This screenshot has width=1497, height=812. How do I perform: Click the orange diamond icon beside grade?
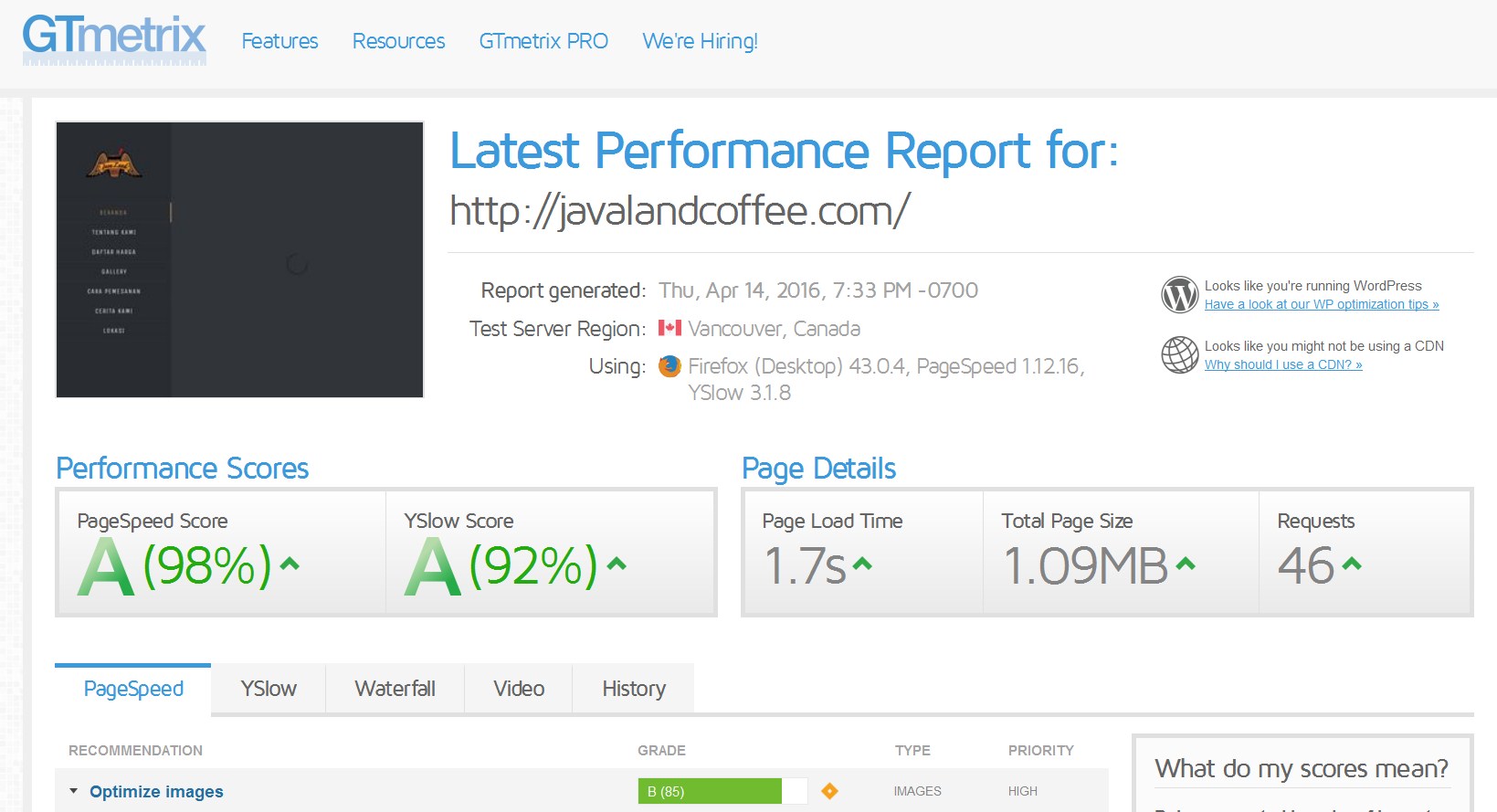point(829,791)
